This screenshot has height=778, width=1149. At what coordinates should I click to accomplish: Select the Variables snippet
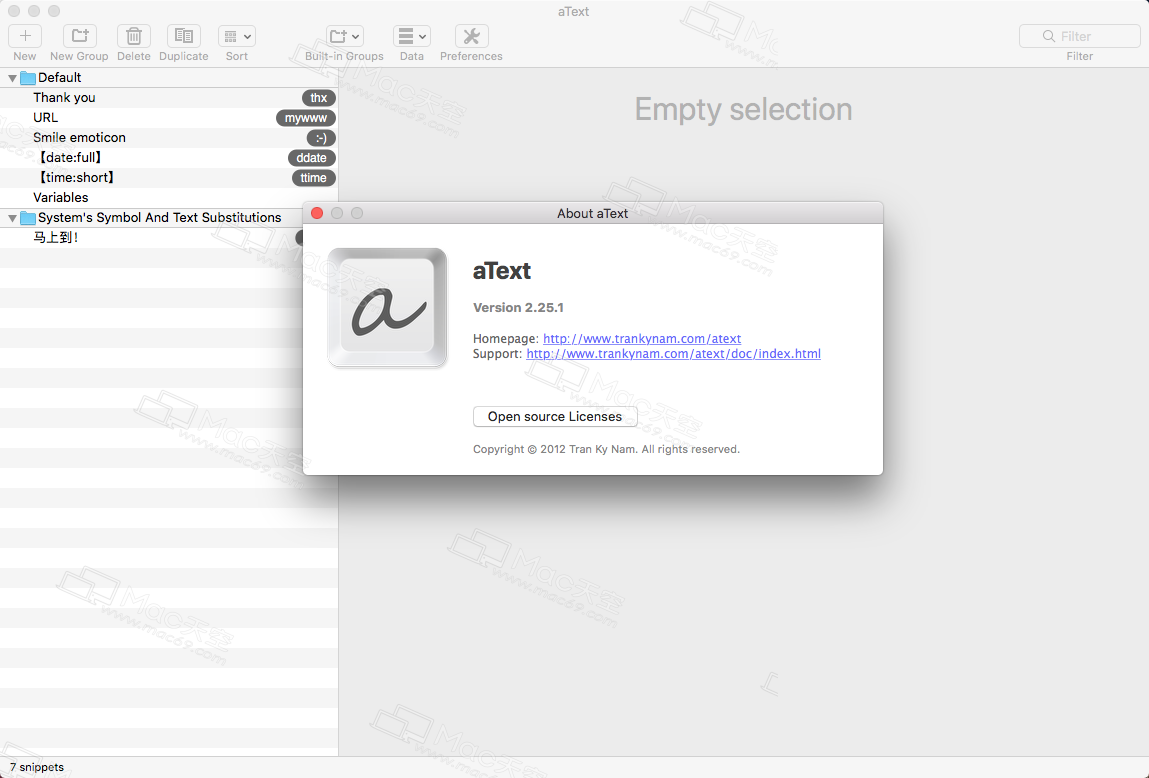[x=169, y=197]
